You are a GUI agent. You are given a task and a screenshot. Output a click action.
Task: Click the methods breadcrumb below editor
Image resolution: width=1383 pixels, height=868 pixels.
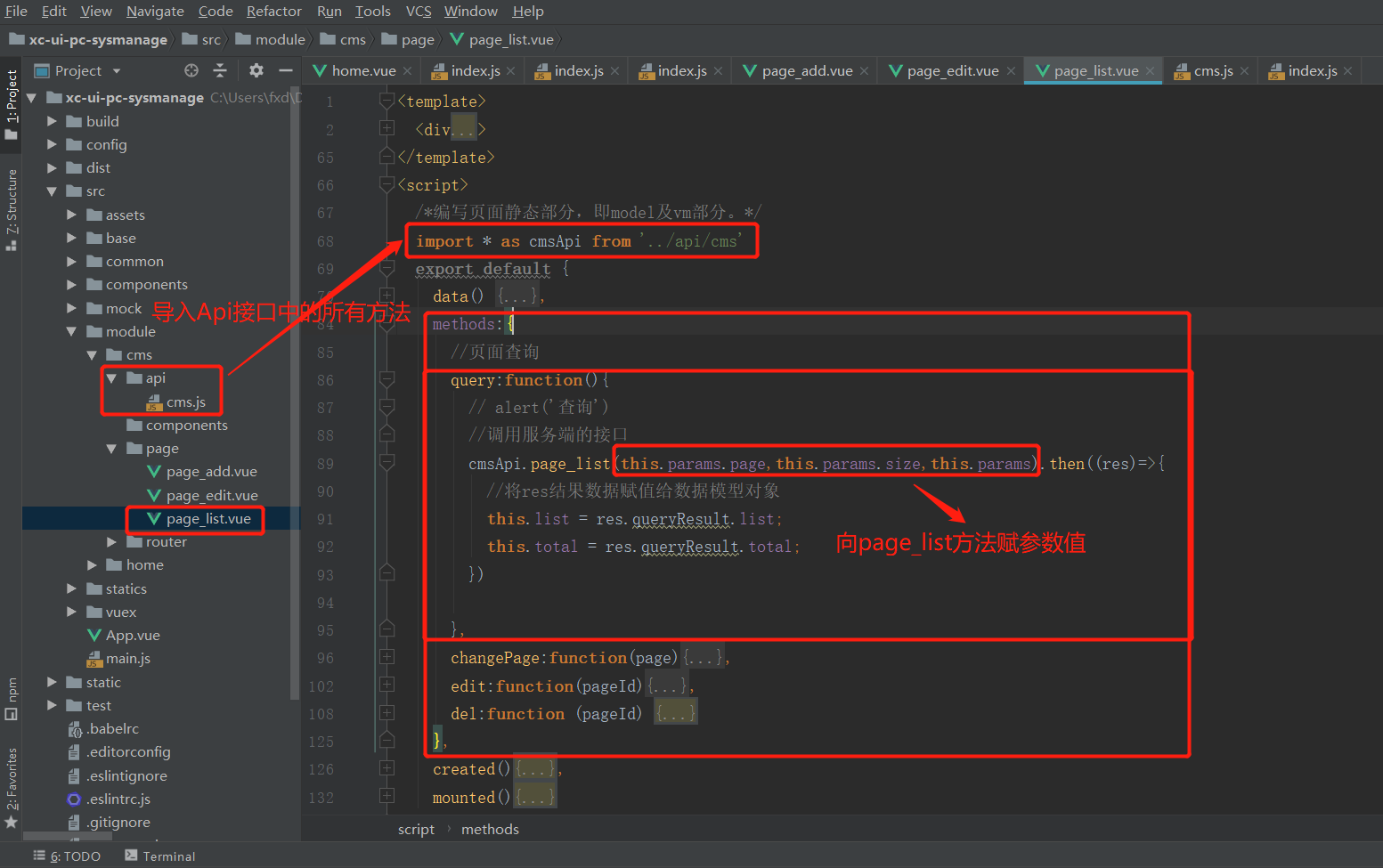point(490,829)
